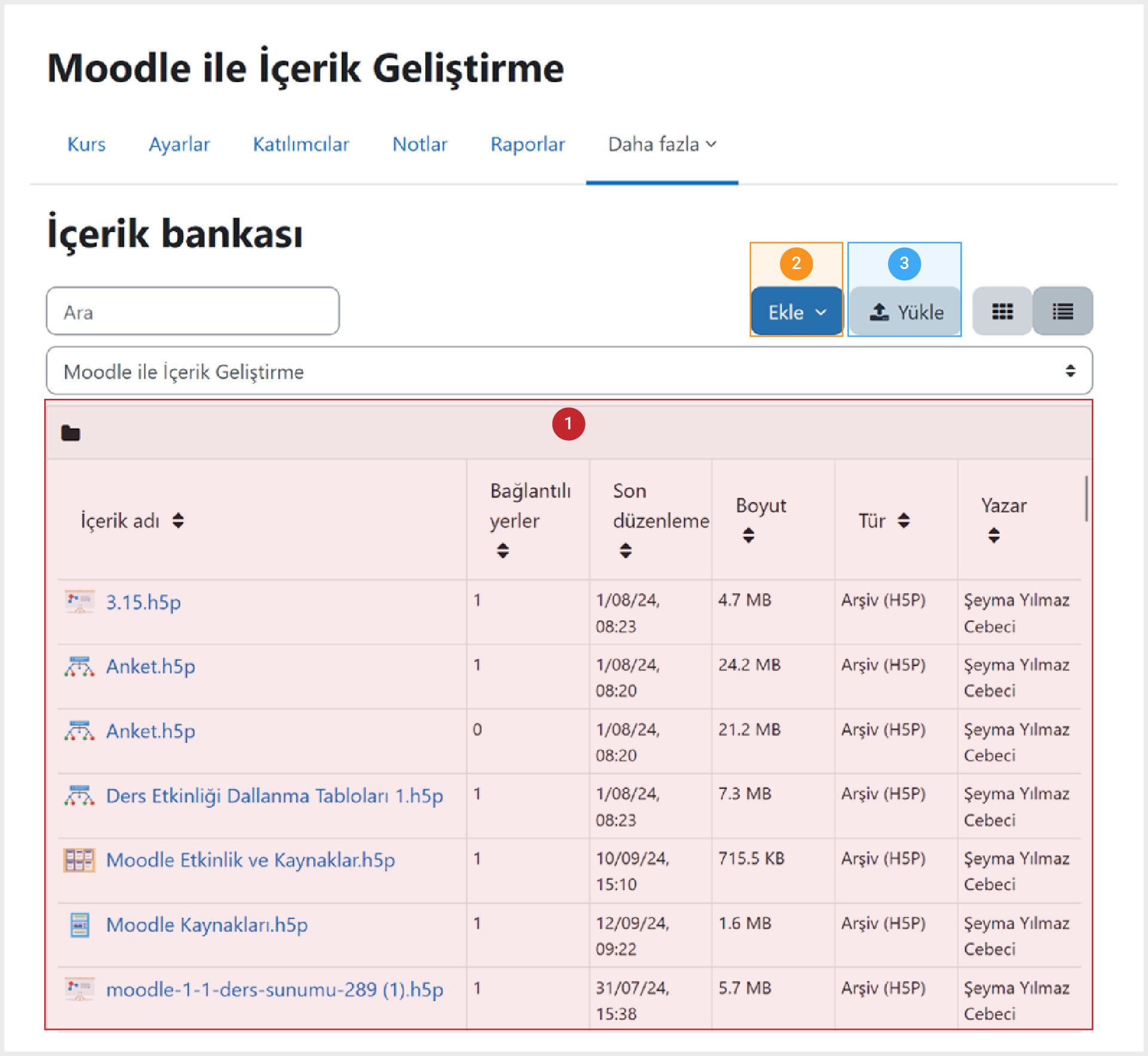Click the Moodle Kaynakları.h5p file icon
Image resolution: width=1148 pixels, height=1056 pixels.
pyautogui.click(x=80, y=924)
